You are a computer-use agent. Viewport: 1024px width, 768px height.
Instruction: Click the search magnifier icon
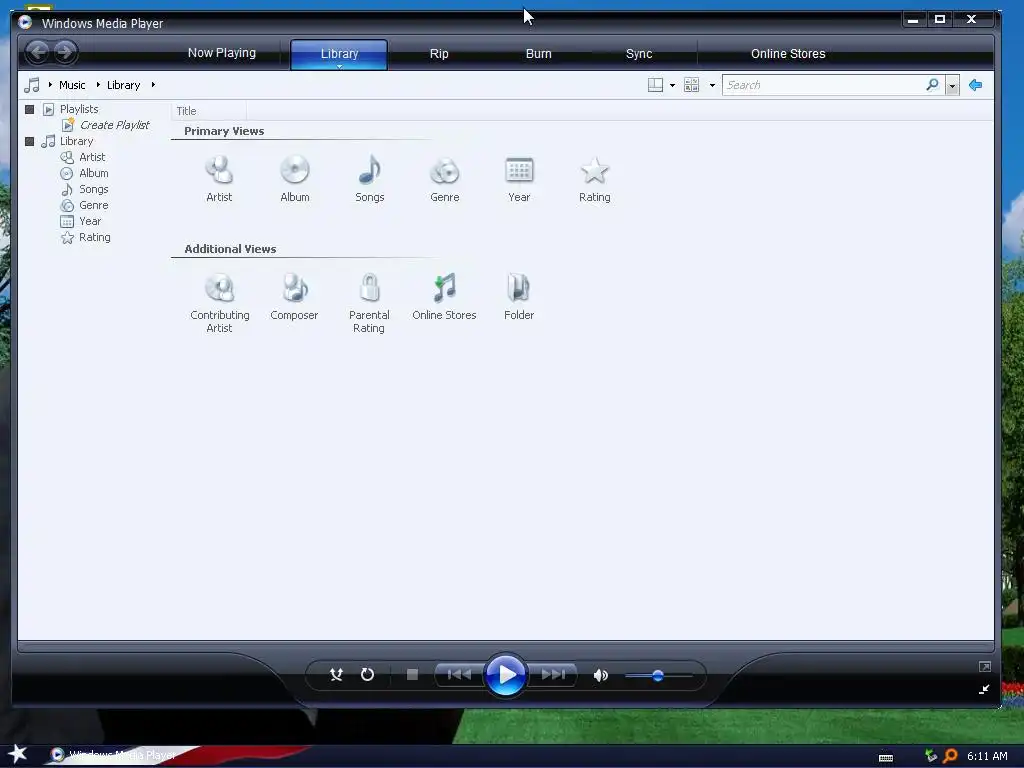[x=933, y=85]
